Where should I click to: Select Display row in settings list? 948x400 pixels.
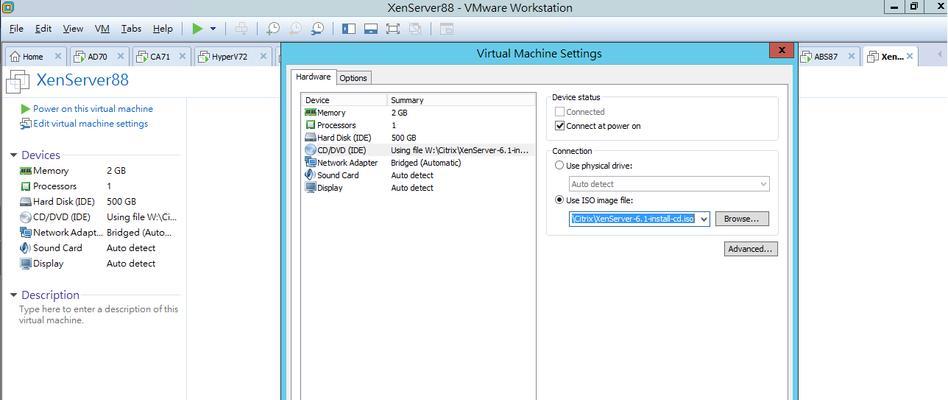pyautogui.click(x=418, y=188)
